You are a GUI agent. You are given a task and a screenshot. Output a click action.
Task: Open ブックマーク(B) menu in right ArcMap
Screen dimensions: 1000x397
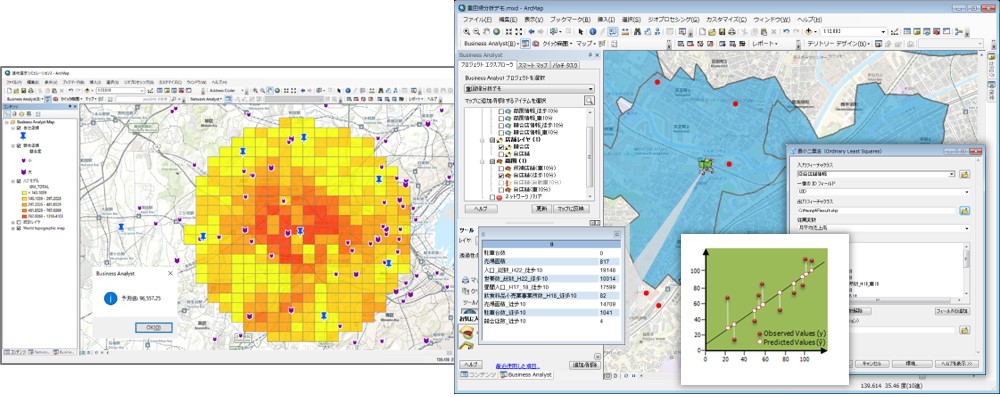pyautogui.click(x=570, y=20)
